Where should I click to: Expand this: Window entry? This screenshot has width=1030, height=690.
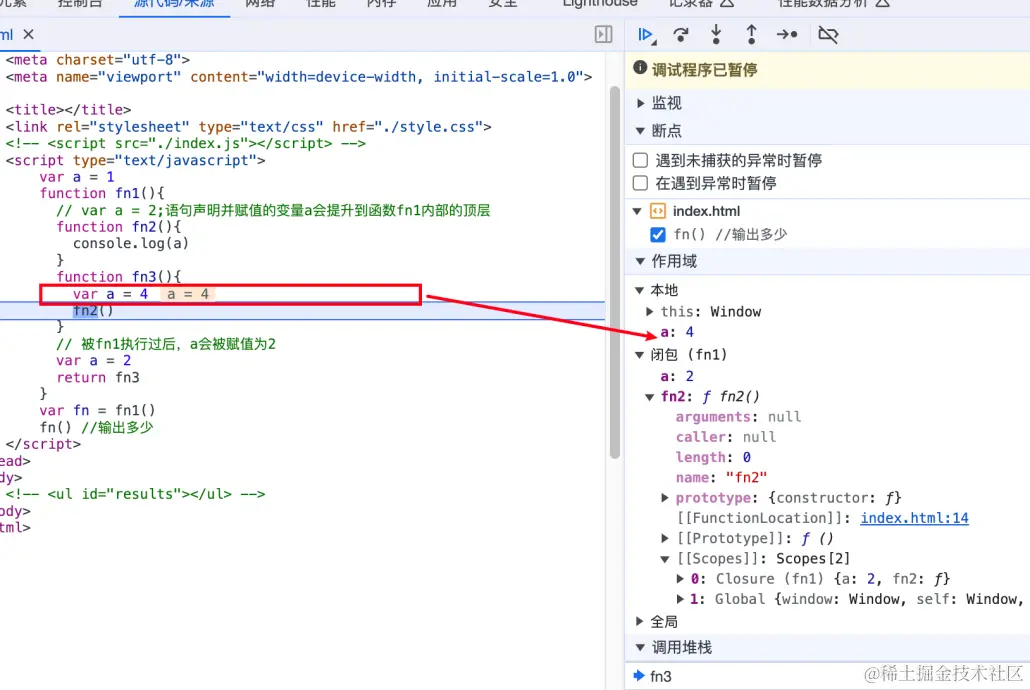[x=650, y=311]
